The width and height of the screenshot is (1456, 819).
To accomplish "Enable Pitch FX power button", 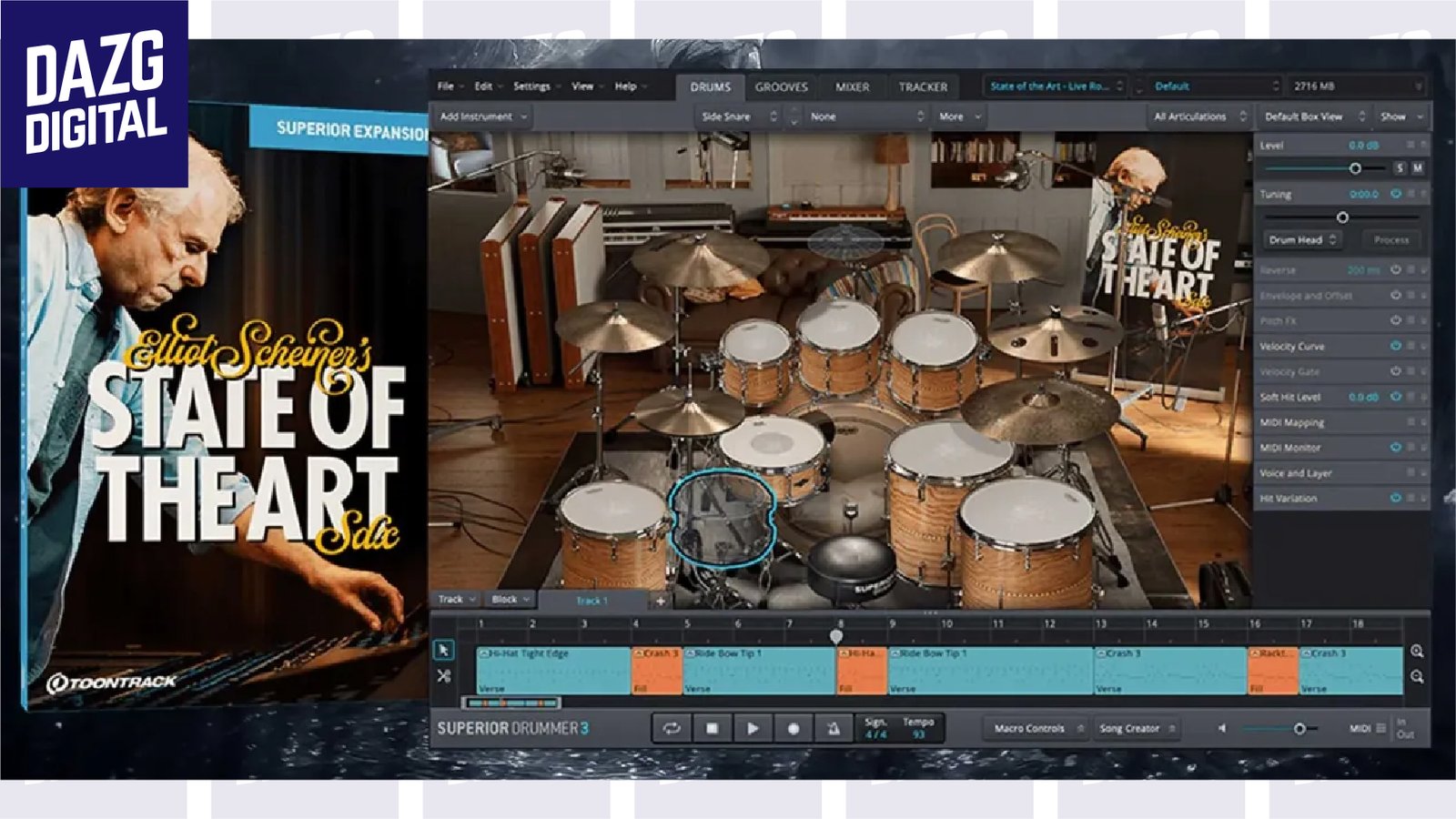I will [1395, 320].
